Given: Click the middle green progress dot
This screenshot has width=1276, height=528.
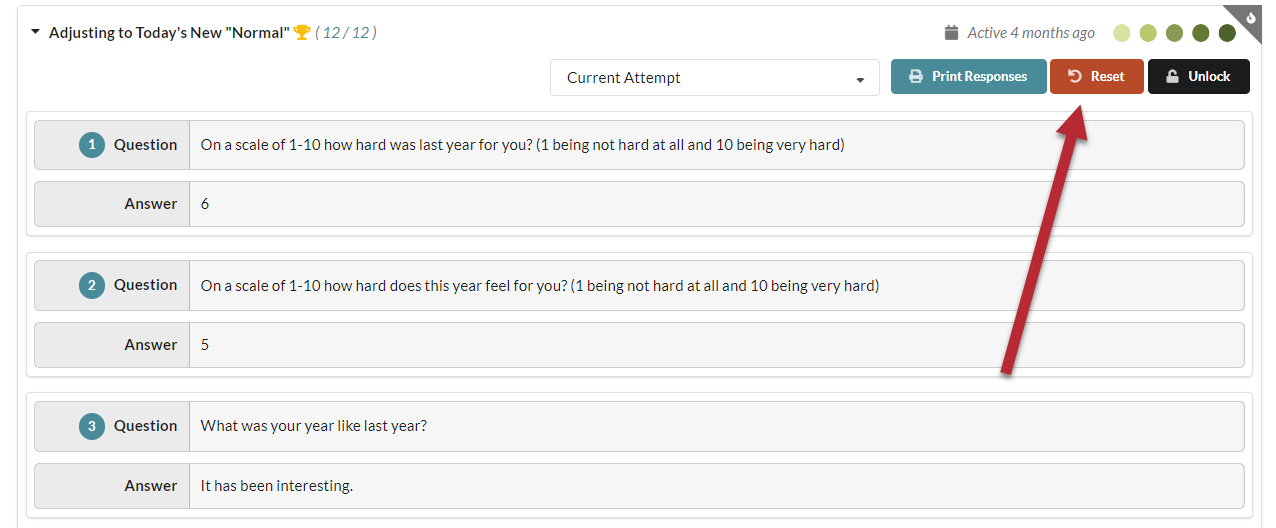Looking at the screenshot, I should (1174, 33).
